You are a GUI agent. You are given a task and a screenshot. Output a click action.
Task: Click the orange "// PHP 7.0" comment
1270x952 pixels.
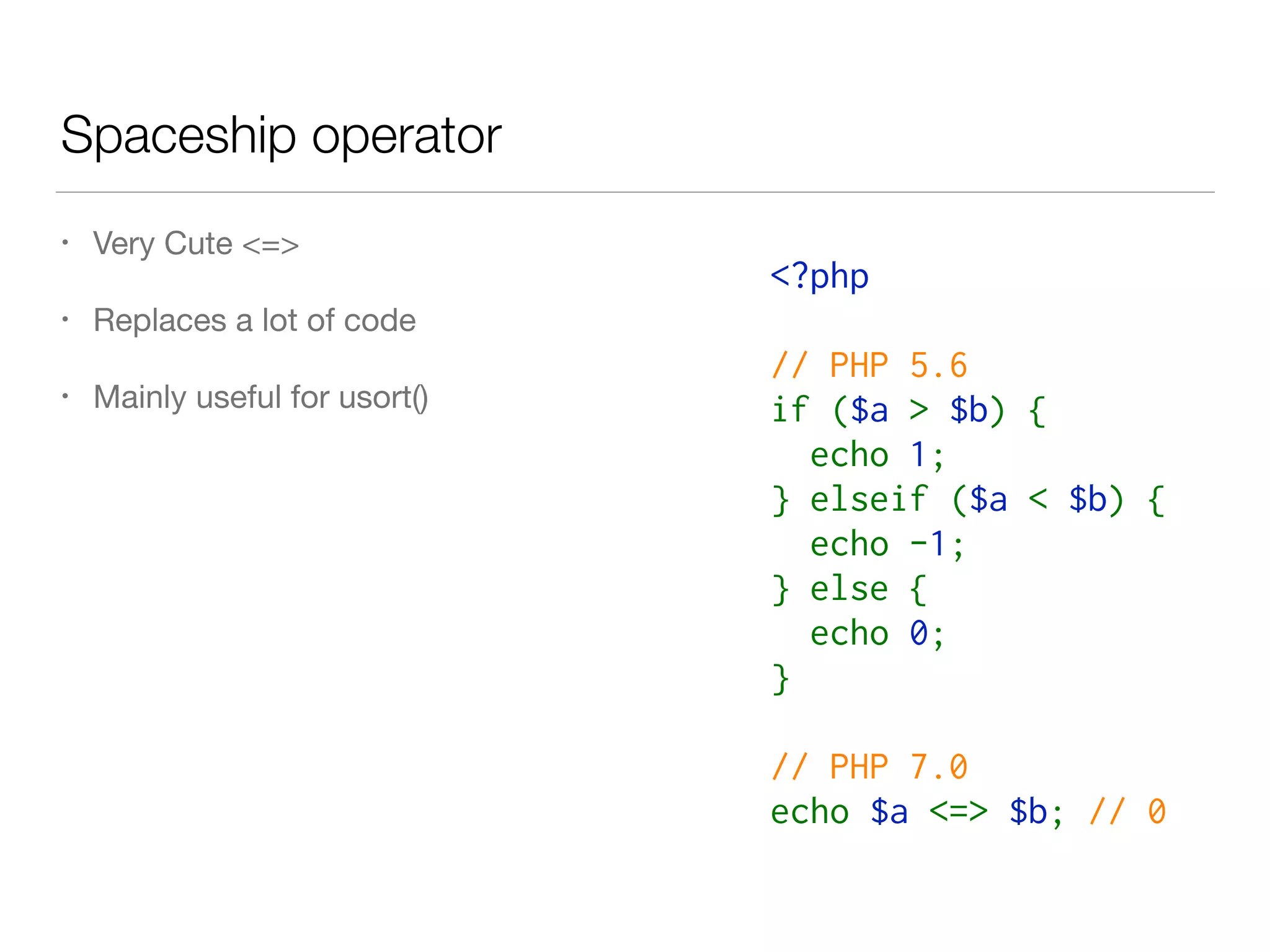pyautogui.click(x=869, y=767)
